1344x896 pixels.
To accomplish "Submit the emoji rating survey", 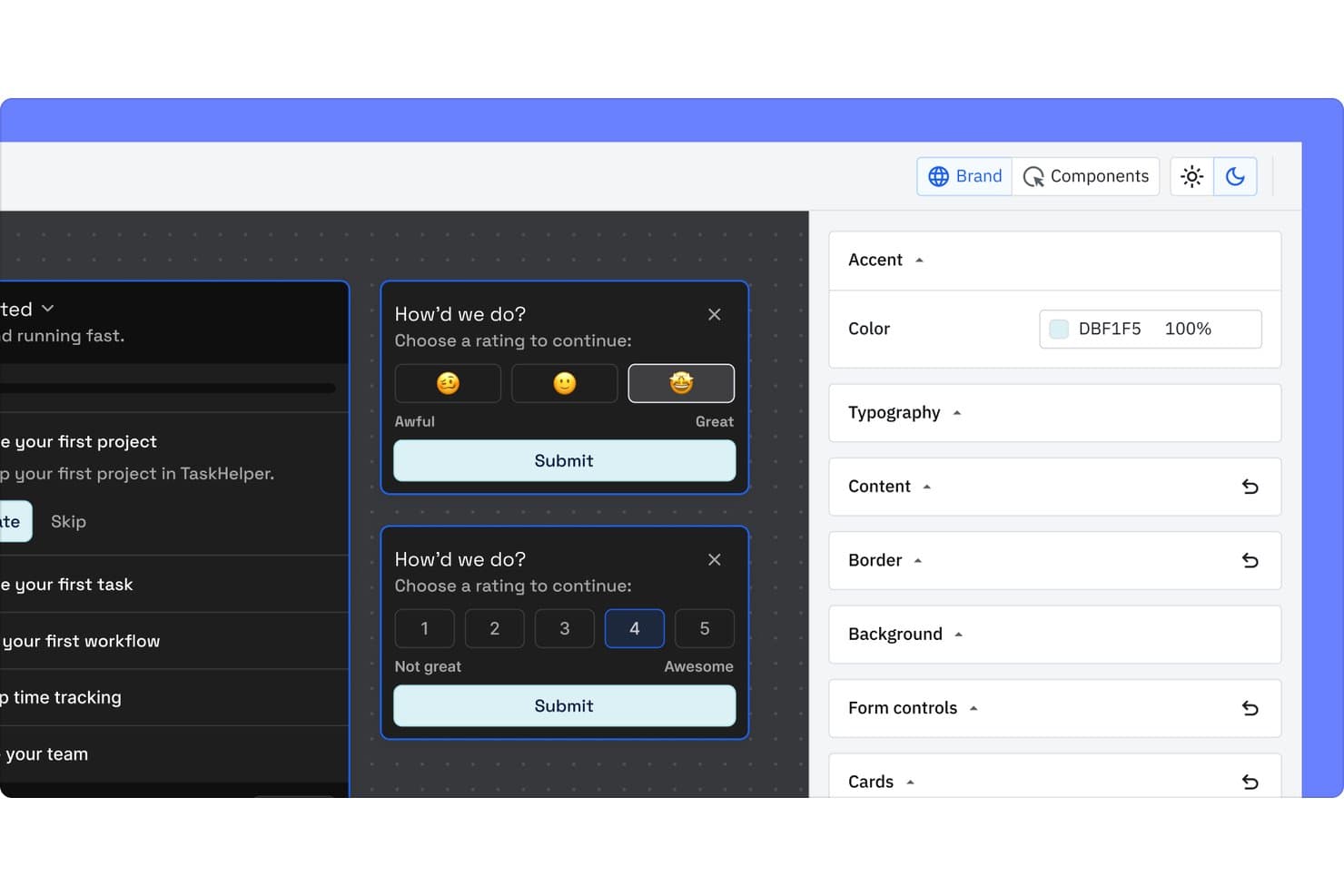I will [565, 461].
